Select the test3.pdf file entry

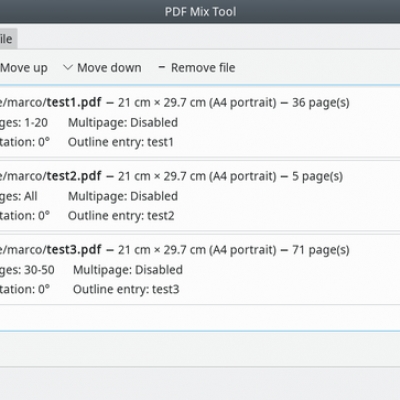pyautogui.click(x=200, y=270)
